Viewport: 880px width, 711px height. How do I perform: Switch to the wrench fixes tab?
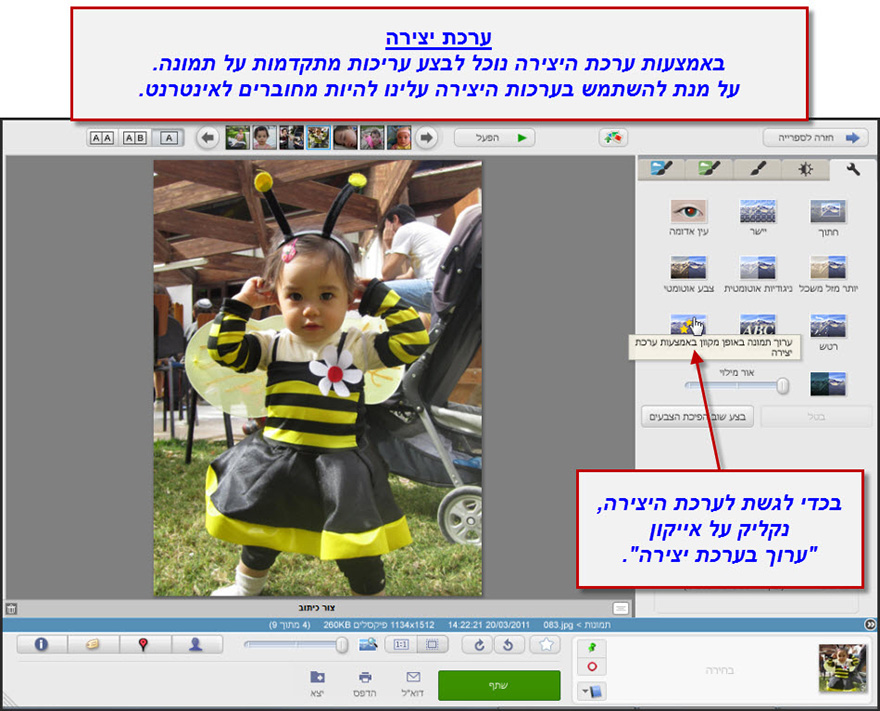click(x=853, y=170)
